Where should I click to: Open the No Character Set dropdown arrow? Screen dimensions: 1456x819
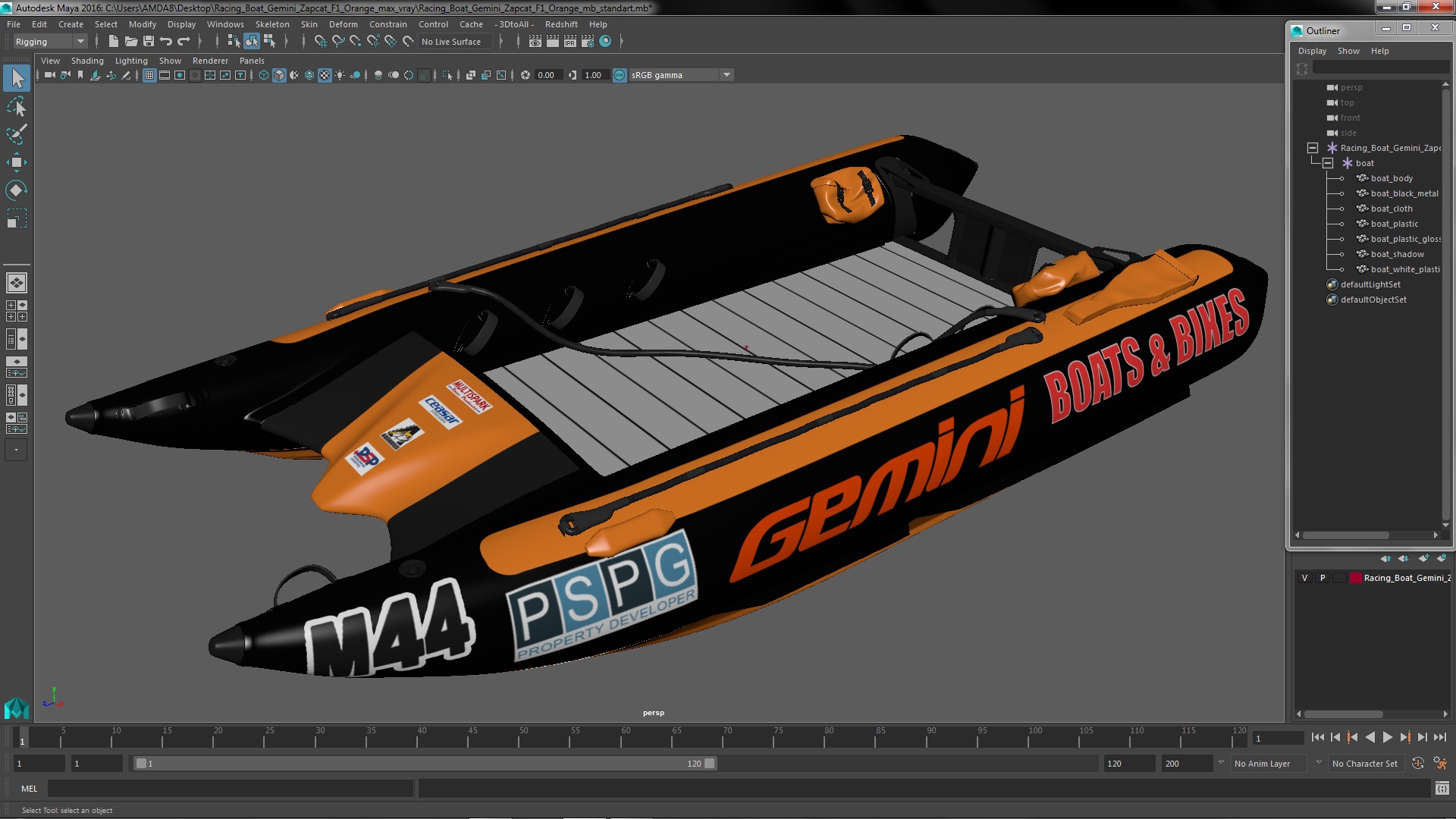coord(1319,764)
